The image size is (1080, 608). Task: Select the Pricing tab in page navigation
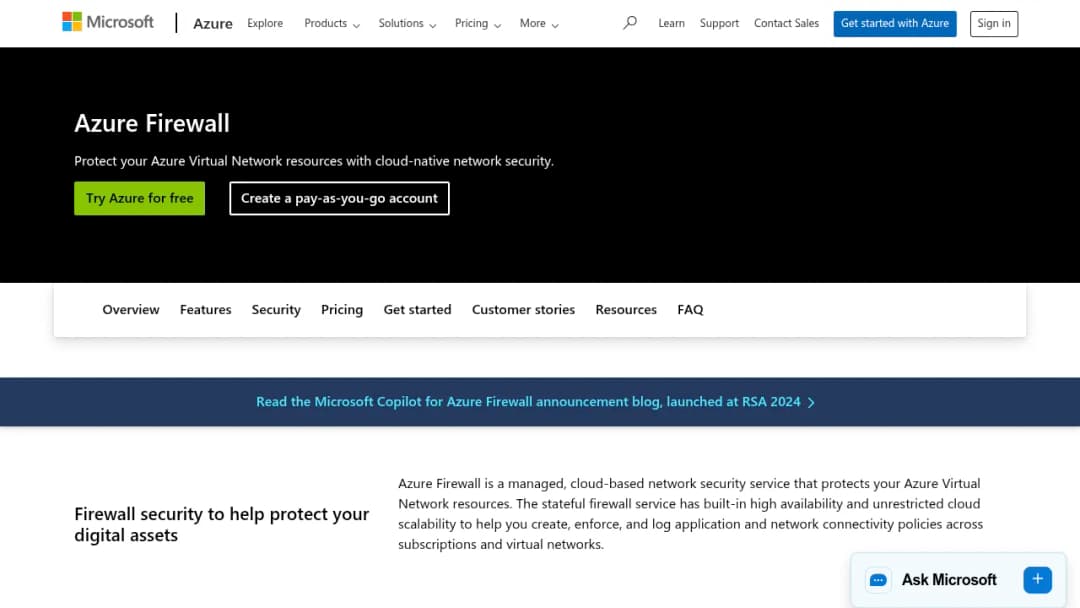pos(342,311)
